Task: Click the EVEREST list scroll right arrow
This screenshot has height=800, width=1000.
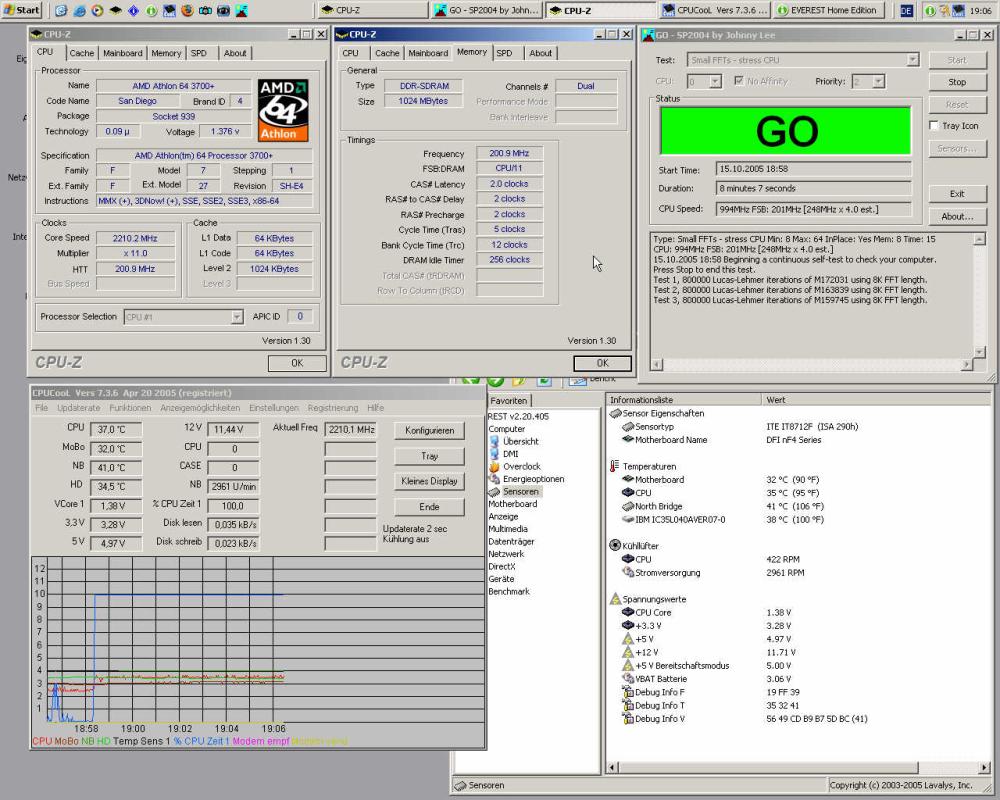Action: (x=984, y=767)
